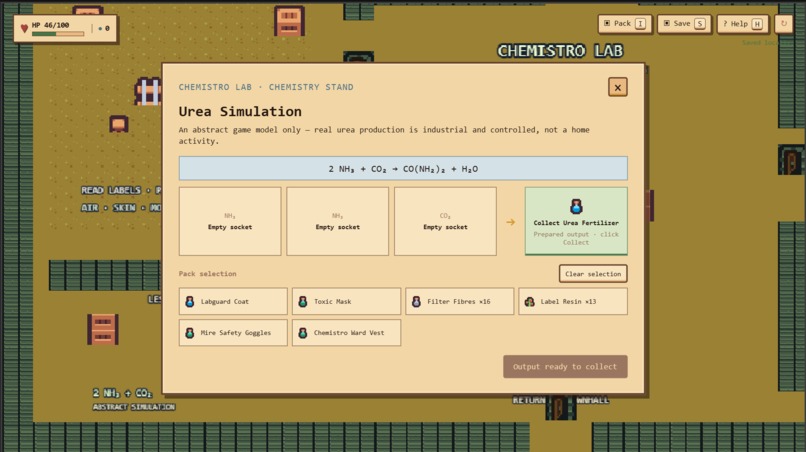Collect Urea Fertilizer output card

[x=576, y=221]
